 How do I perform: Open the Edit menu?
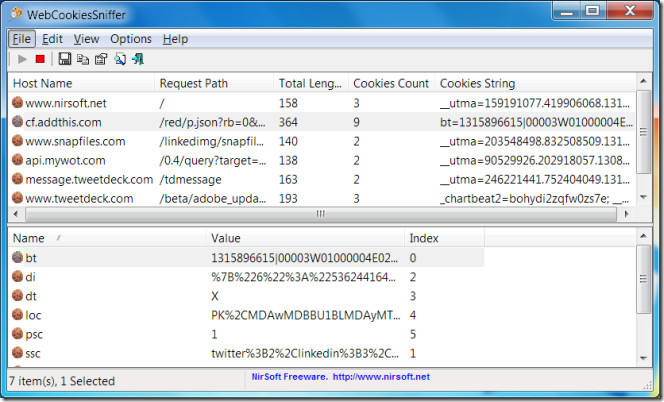coord(52,39)
